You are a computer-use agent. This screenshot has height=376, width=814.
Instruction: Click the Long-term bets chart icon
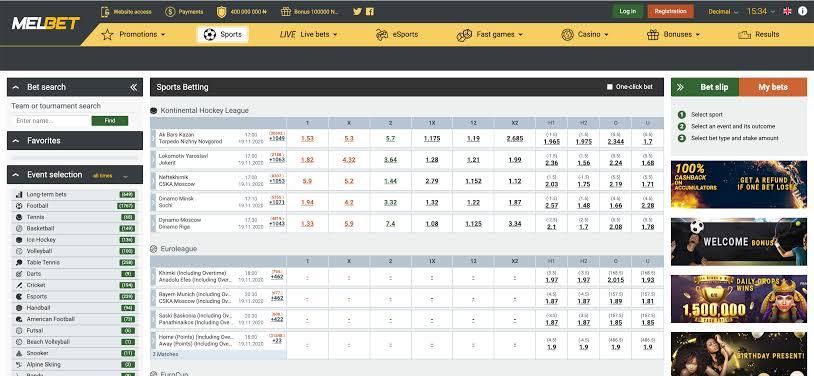19,194
